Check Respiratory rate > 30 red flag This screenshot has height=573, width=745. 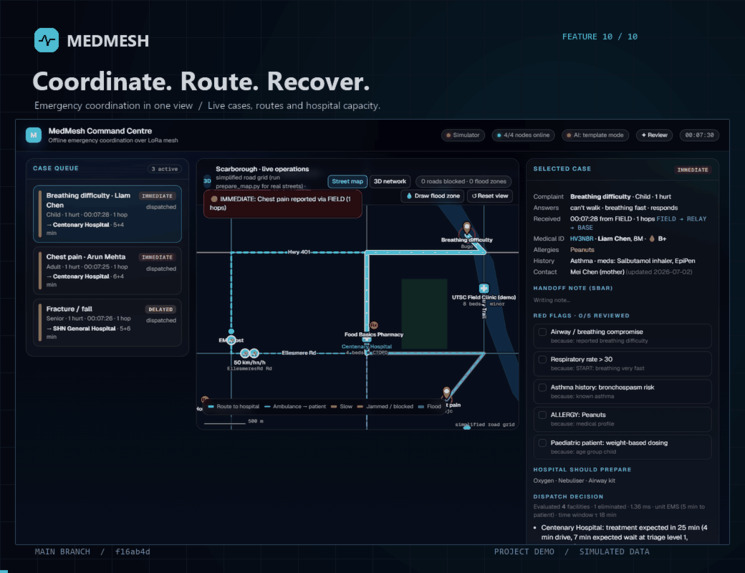tap(542, 360)
